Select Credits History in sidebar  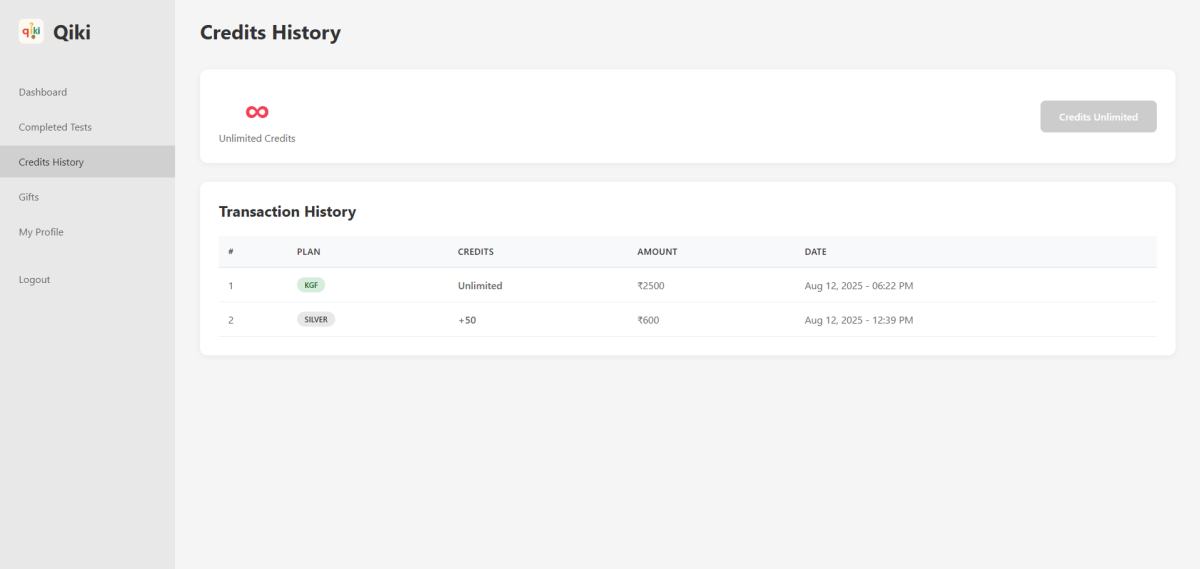tap(51, 162)
